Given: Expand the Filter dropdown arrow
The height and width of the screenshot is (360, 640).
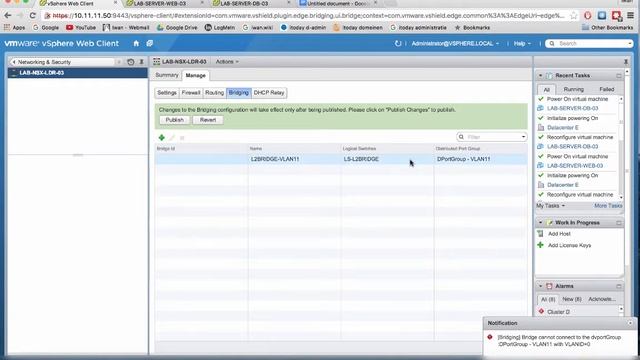Looking at the screenshot, I should pyautogui.click(x=523, y=137).
